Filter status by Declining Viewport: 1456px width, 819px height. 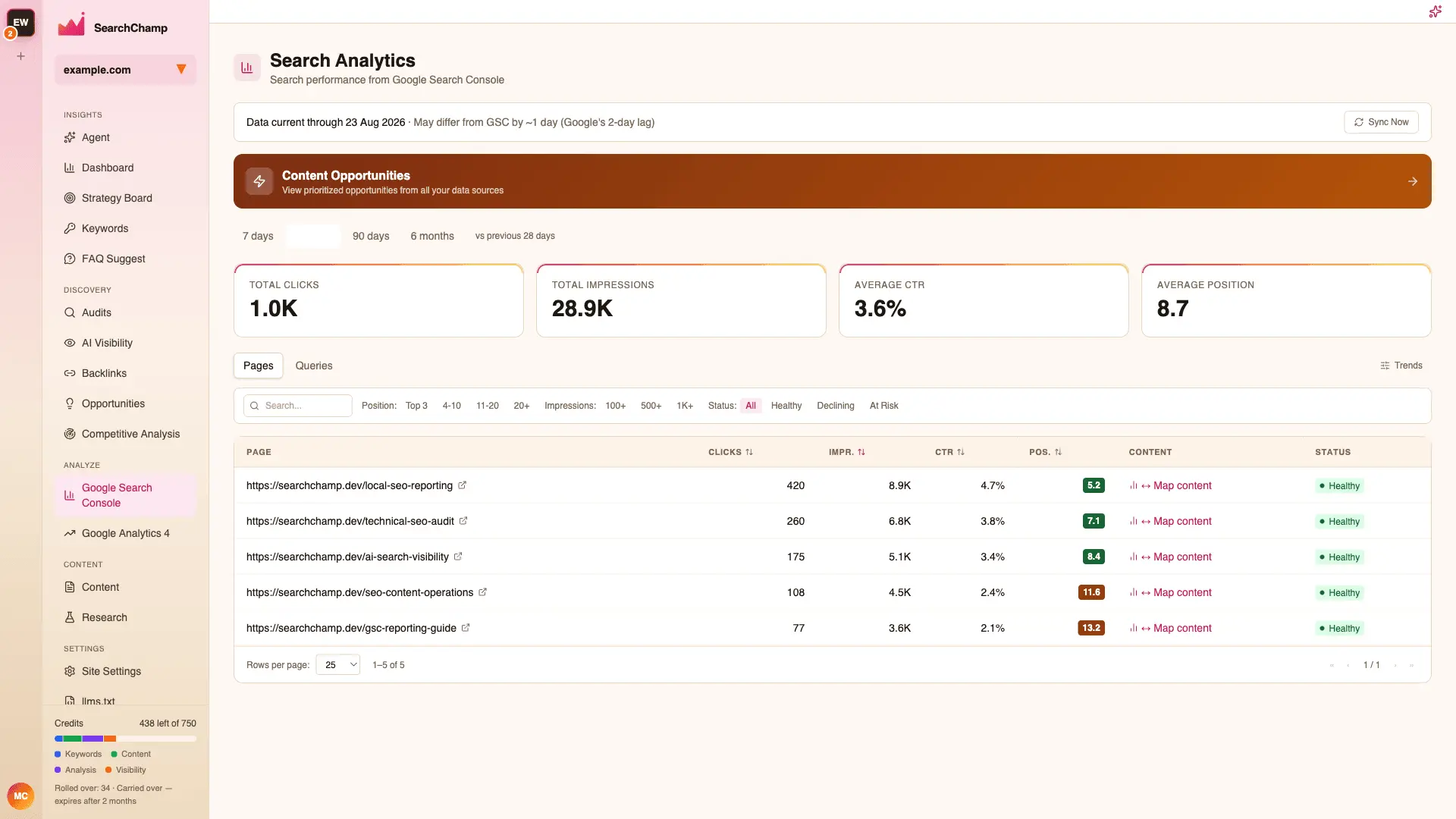point(836,406)
